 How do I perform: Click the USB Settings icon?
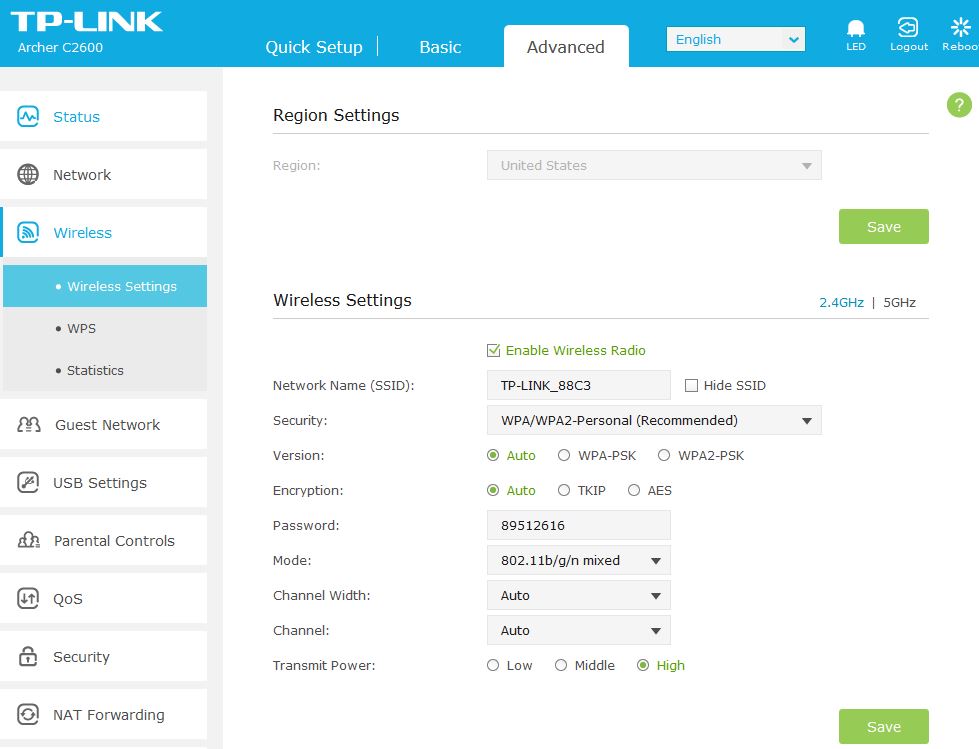(x=27, y=482)
